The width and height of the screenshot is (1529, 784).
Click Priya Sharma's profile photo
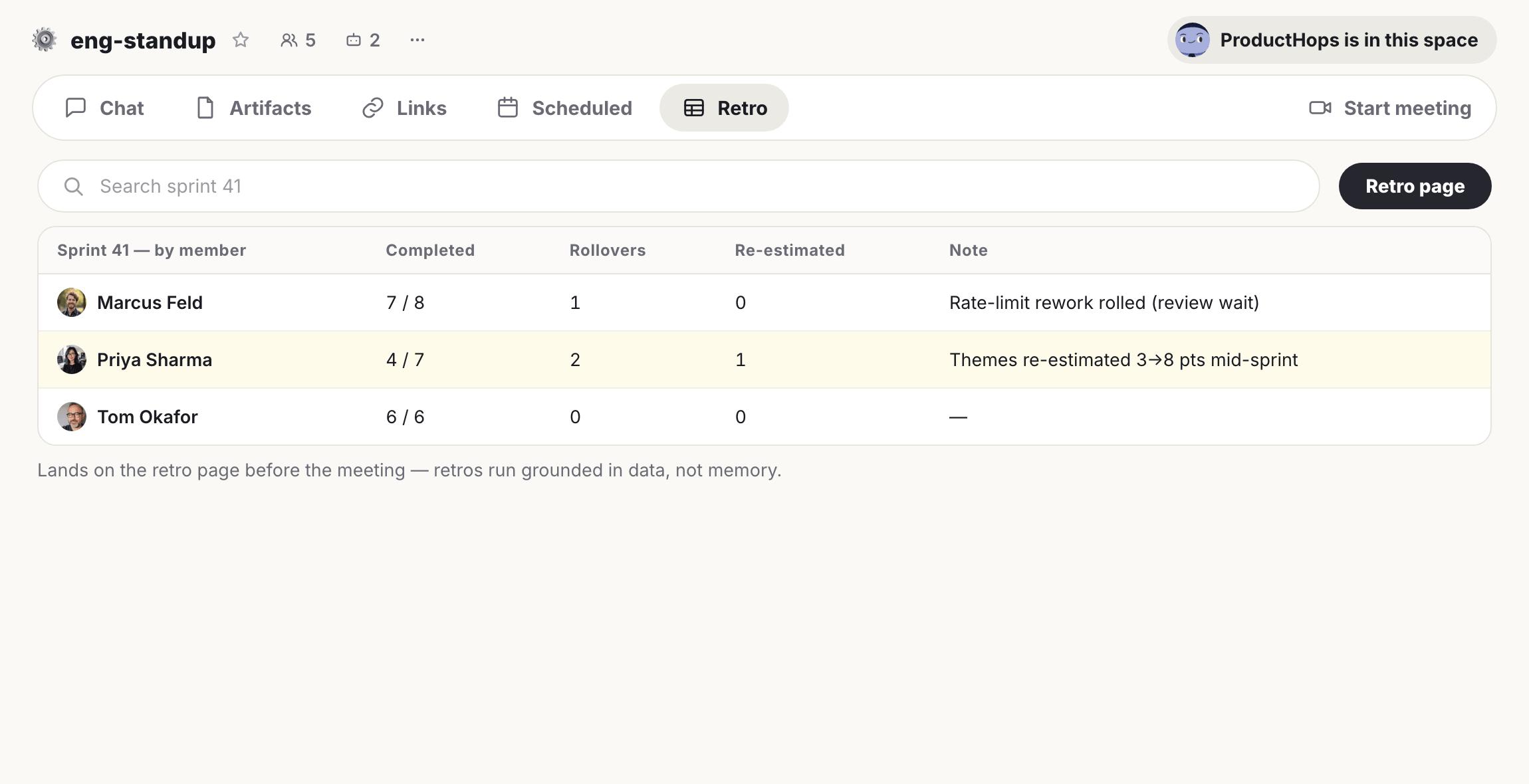point(72,359)
